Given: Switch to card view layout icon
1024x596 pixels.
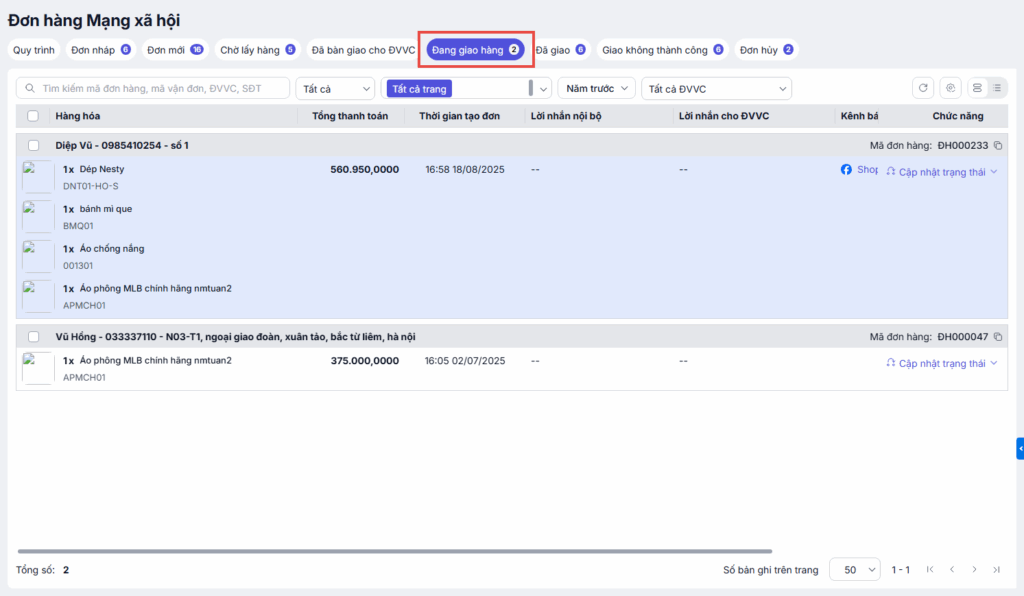Looking at the screenshot, I should [977, 88].
